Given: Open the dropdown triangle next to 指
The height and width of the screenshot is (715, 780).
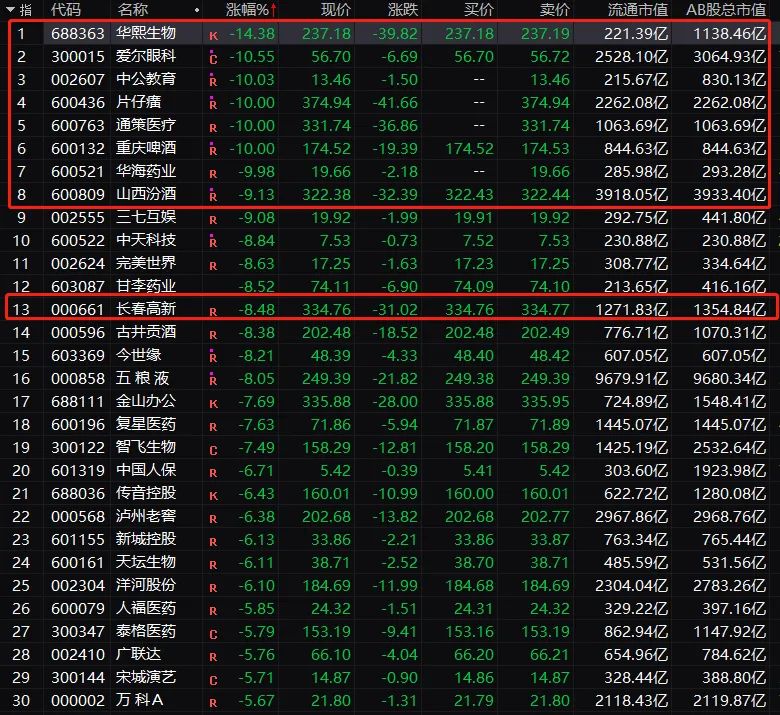Looking at the screenshot, I should (10, 10).
